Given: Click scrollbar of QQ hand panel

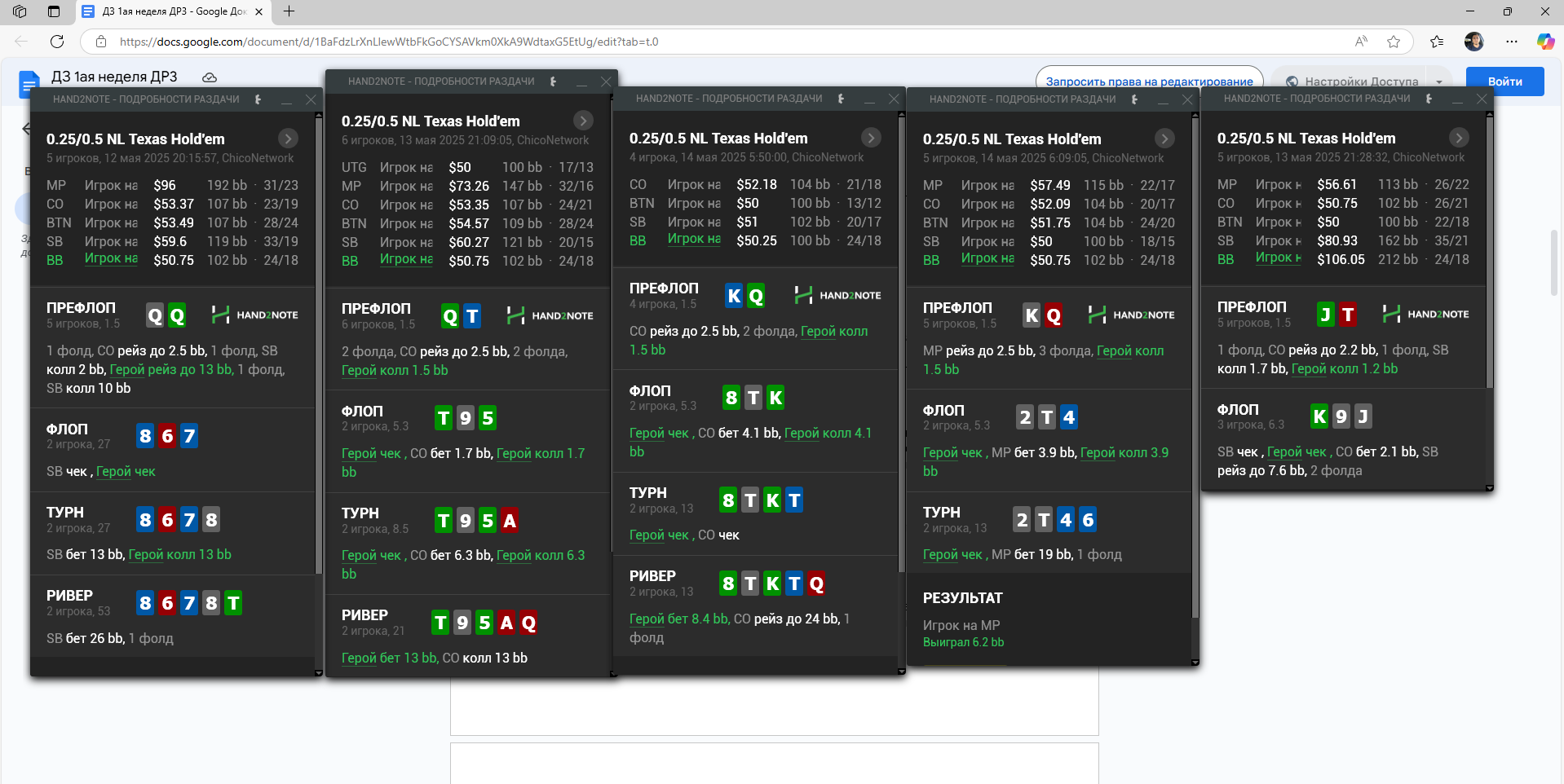Looking at the screenshot, I should pos(319,346).
